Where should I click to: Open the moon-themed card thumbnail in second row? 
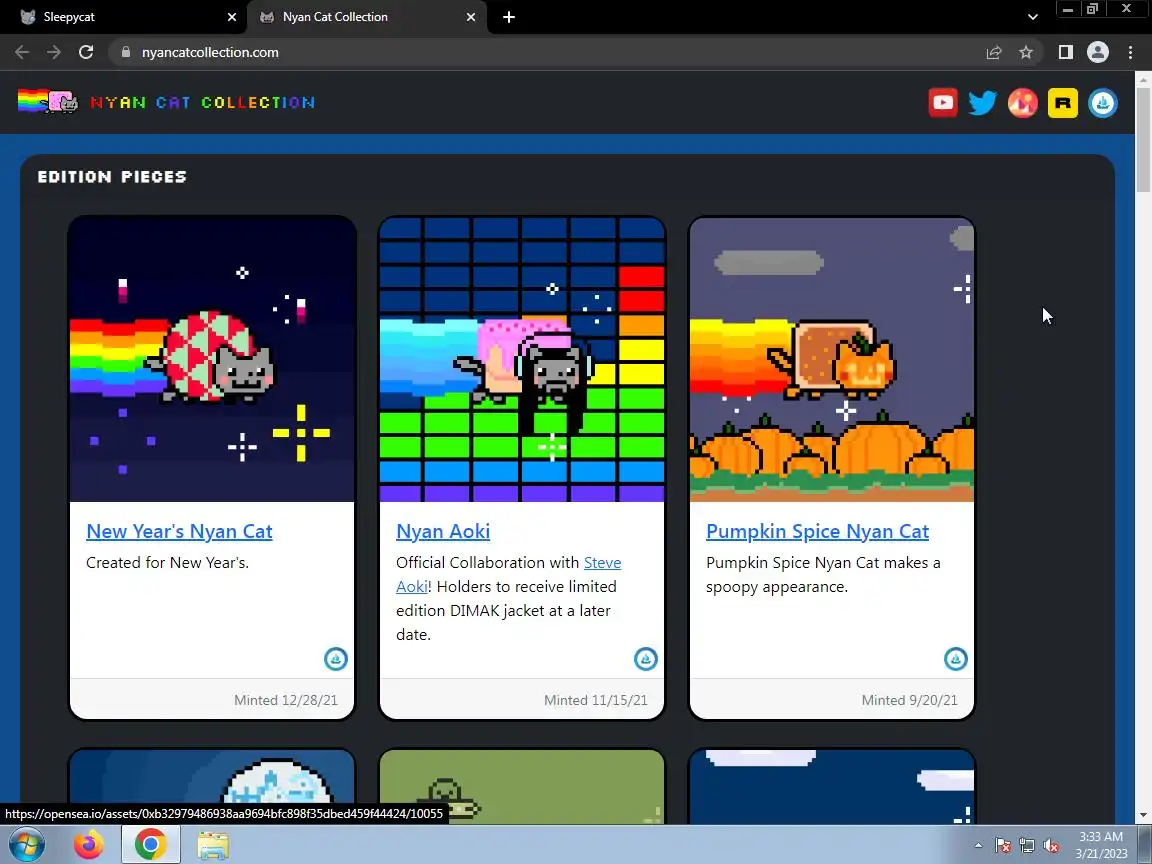point(212,785)
